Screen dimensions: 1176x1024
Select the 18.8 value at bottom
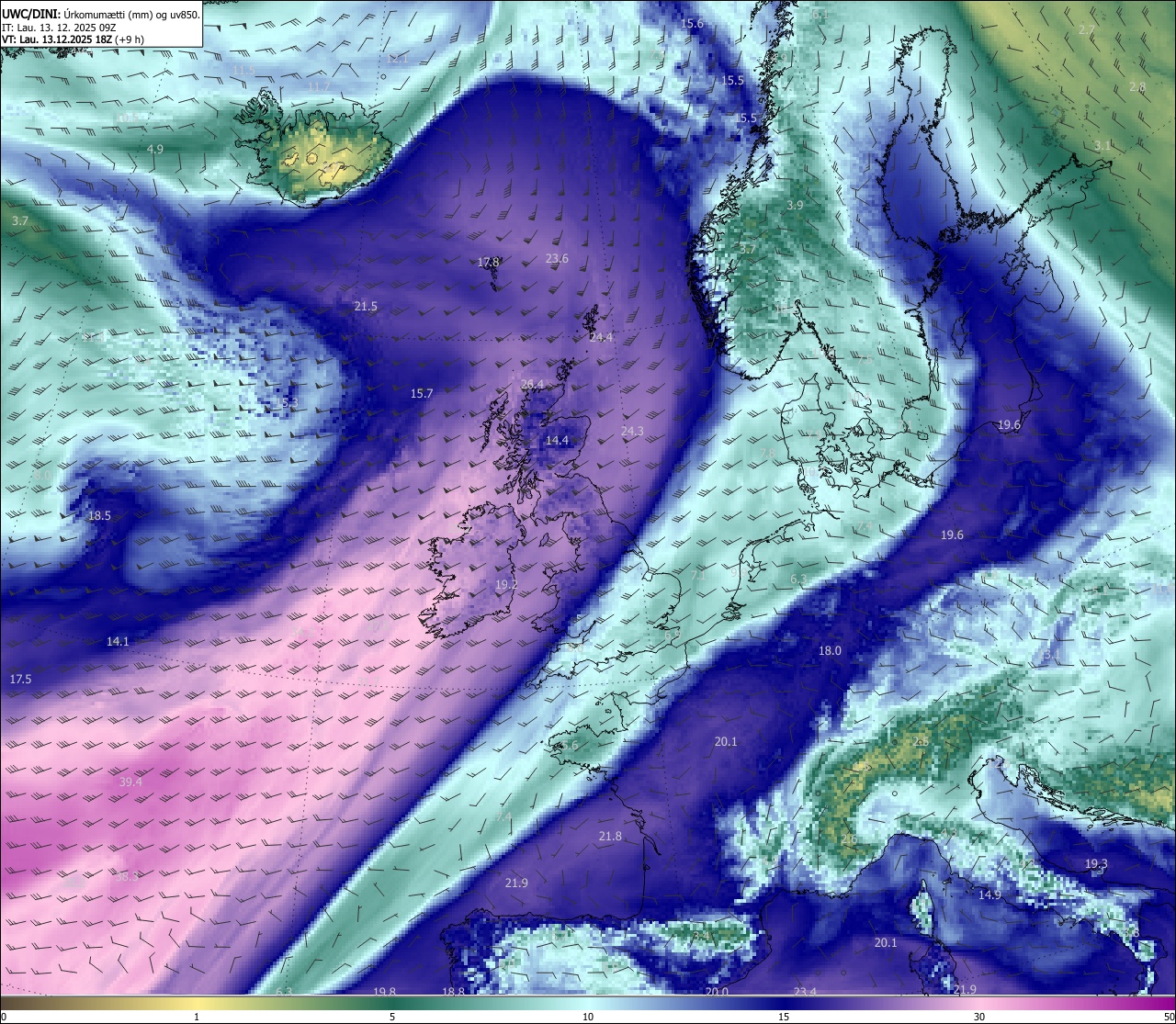coord(453,992)
